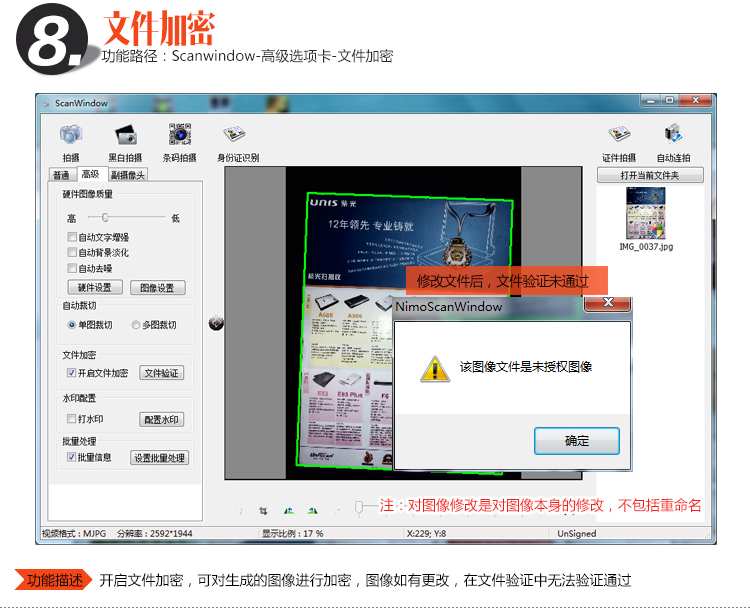Adjust the 硬件图像质量 quality slider handle
The width and height of the screenshot is (750, 614).
(x=104, y=217)
